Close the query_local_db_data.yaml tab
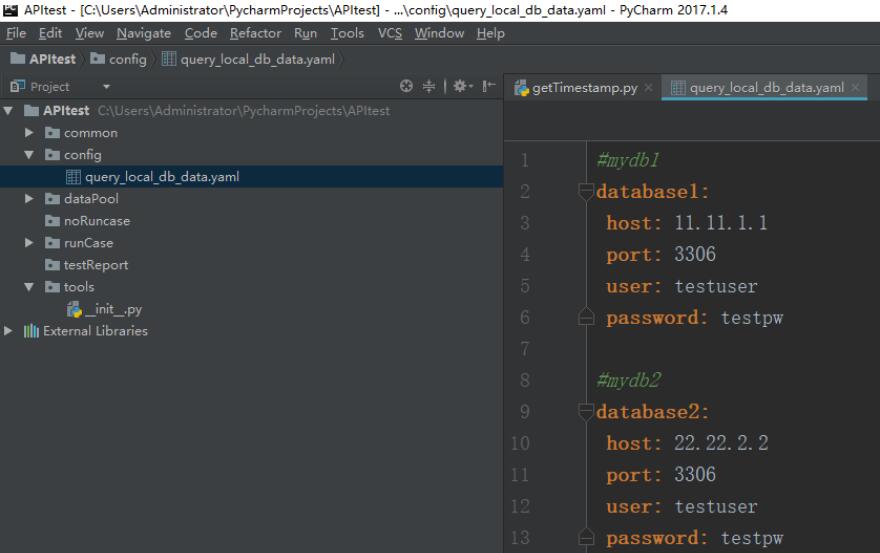The image size is (880, 553). tap(855, 88)
